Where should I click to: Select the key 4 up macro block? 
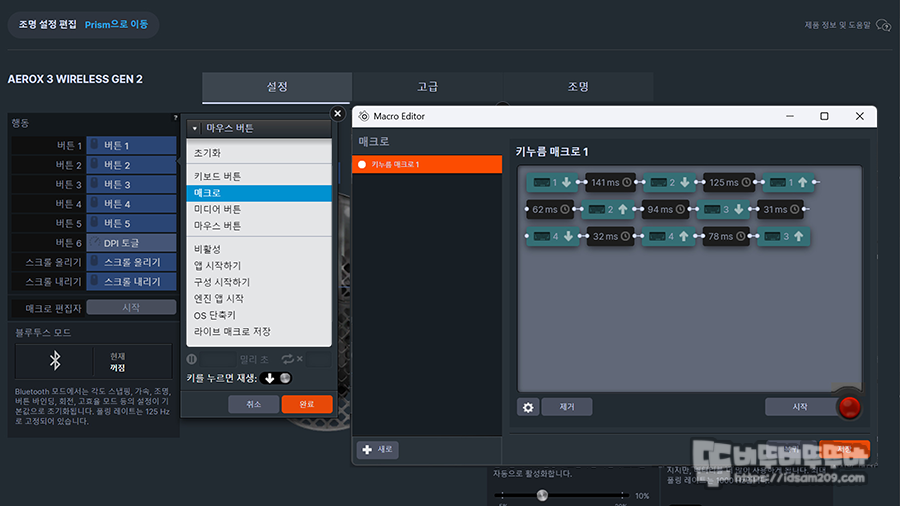668,236
